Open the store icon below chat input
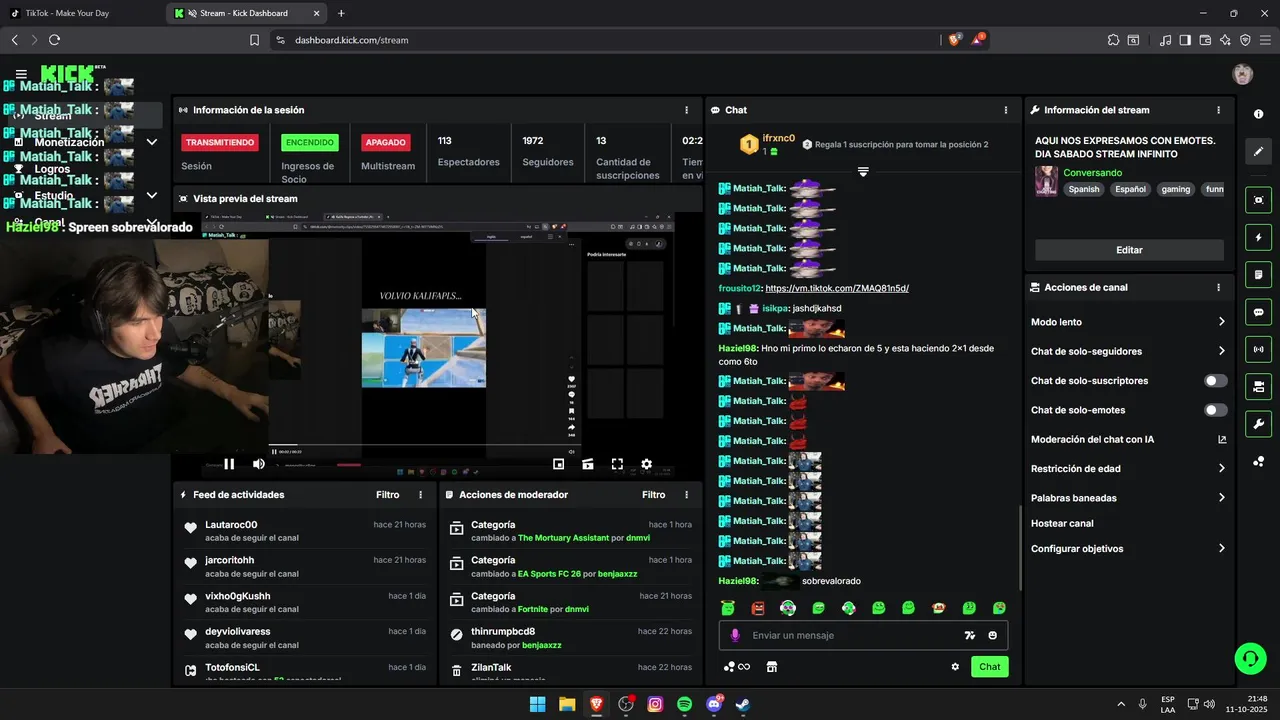Image resolution: width=1280 pixels, height=720 pixels. click(x=771, y=667)
